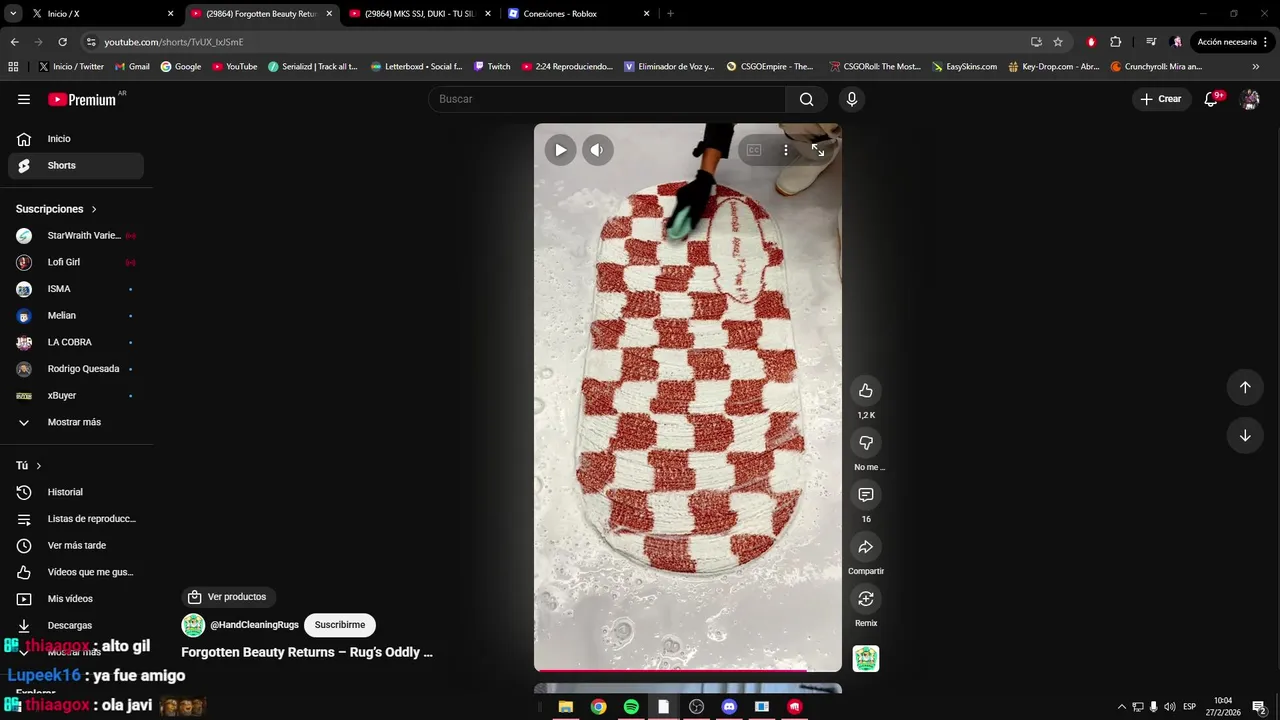Click the Short's red progress bar
Viewport: 1280px width, 720px height.
coord(688,670)
